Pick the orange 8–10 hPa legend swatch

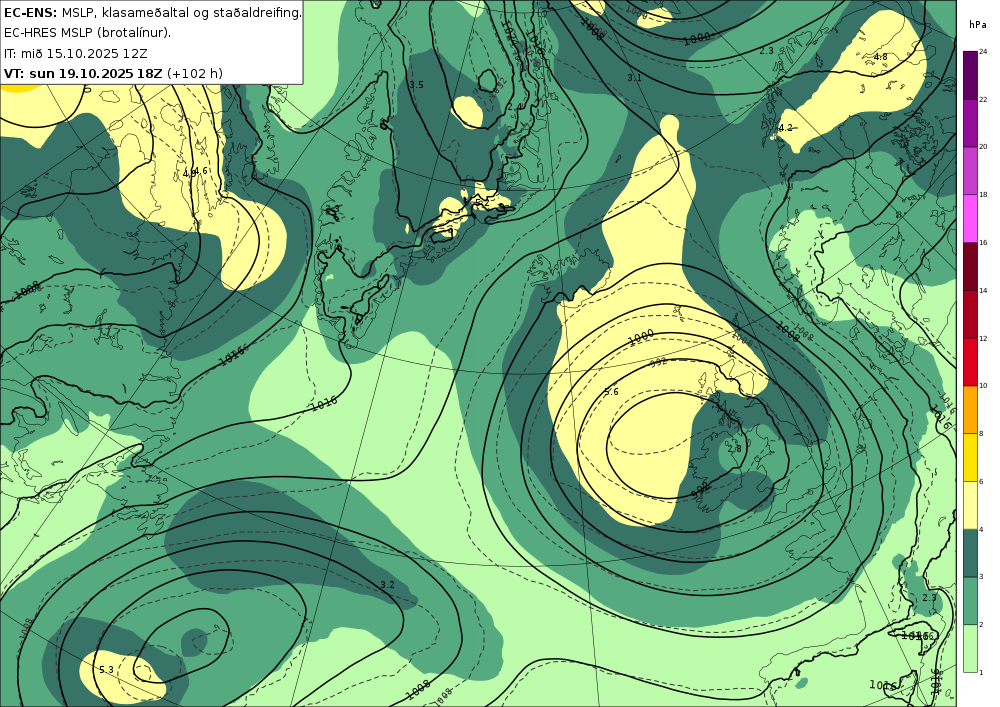[970, 409]
